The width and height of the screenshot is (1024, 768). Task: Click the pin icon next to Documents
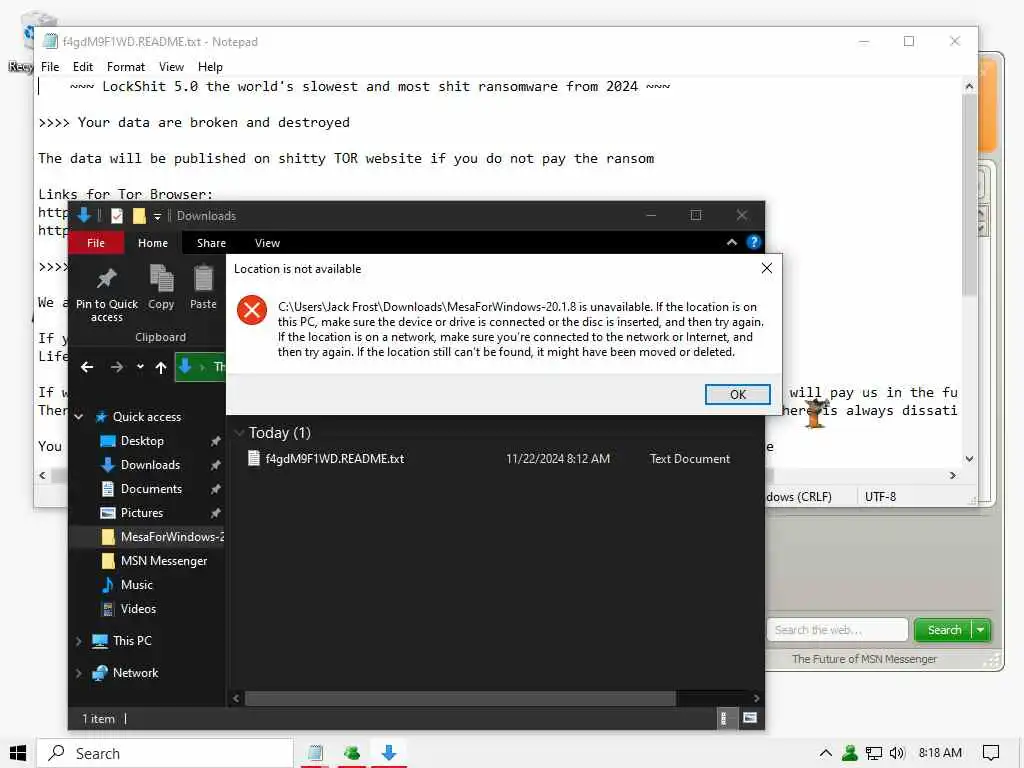click(x=215, y=489)
